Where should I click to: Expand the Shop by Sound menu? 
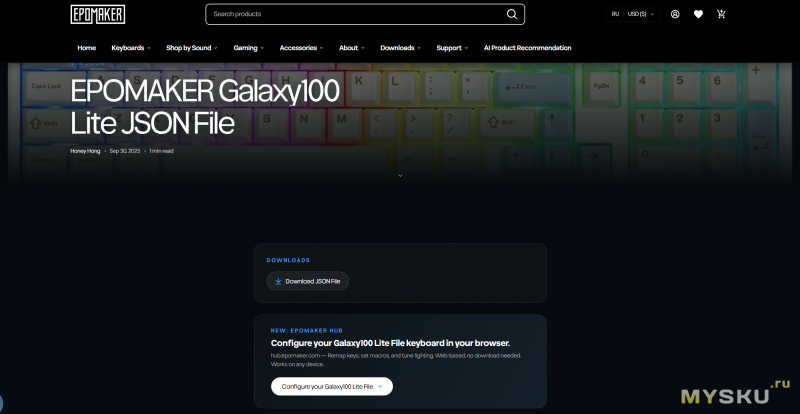pos(191,48)
